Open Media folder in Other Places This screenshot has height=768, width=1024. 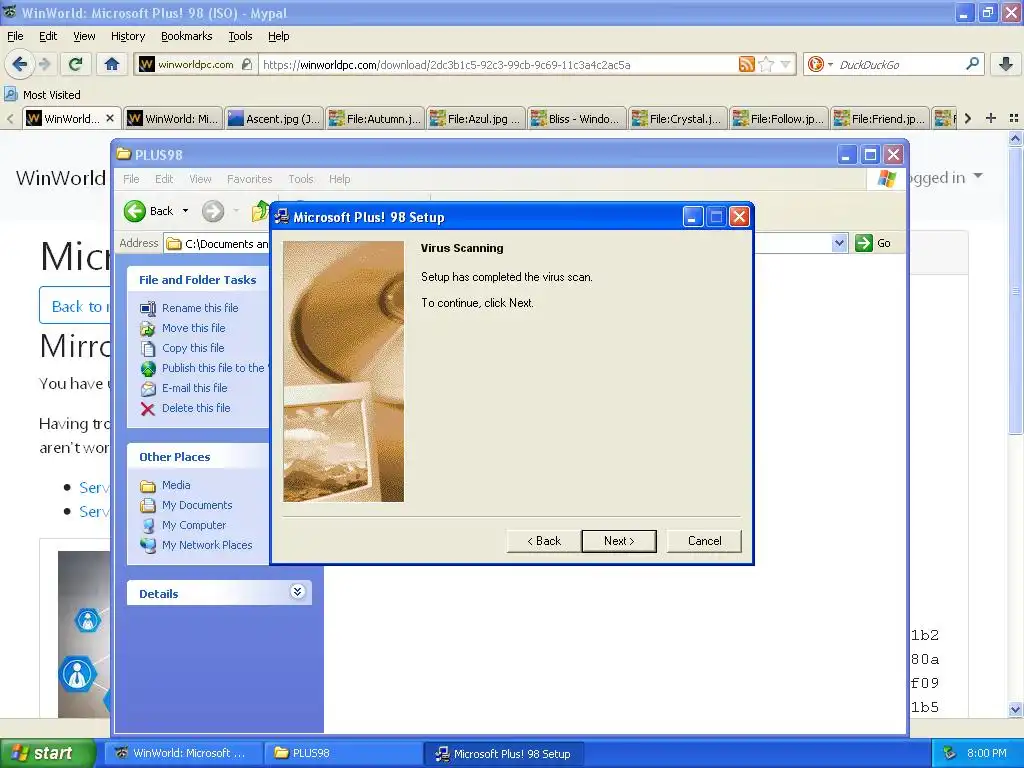click(176, 485)
